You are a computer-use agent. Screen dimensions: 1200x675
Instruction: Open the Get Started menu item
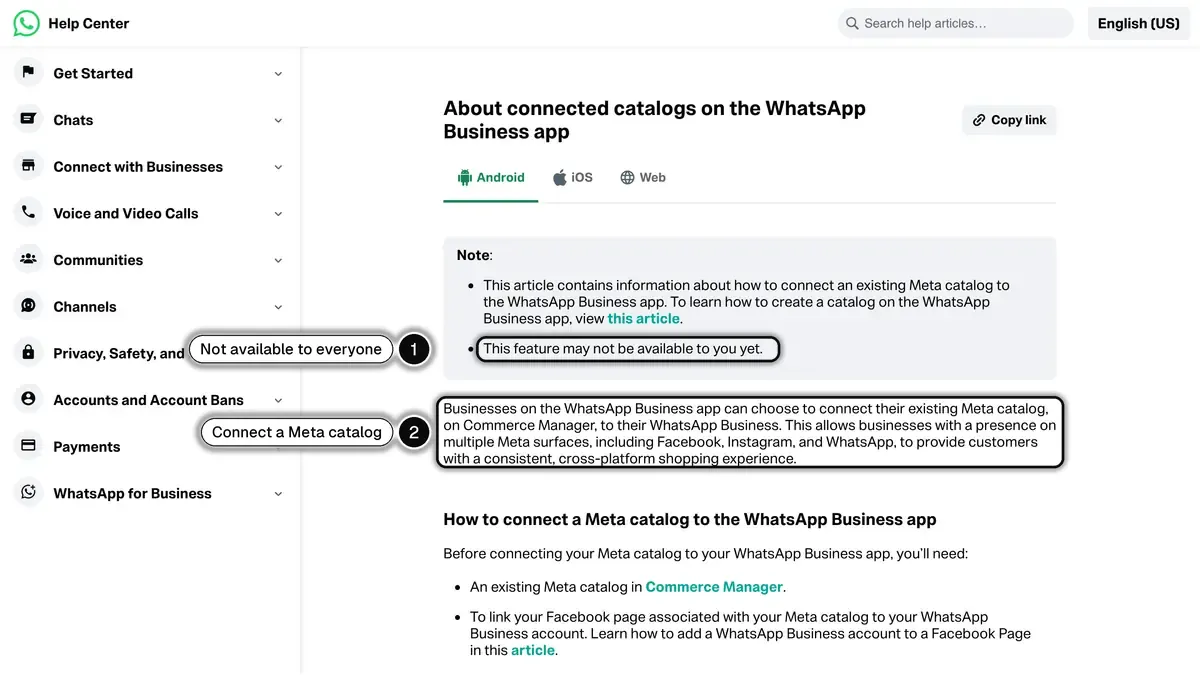[x=150, y=73]
